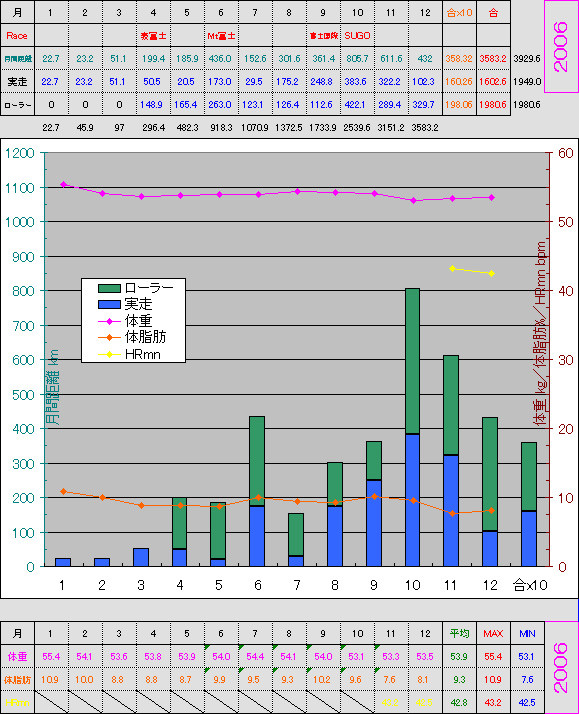Click the 合x10 label on the chart x-axis

pyautogui.click(x=530, y=585)
